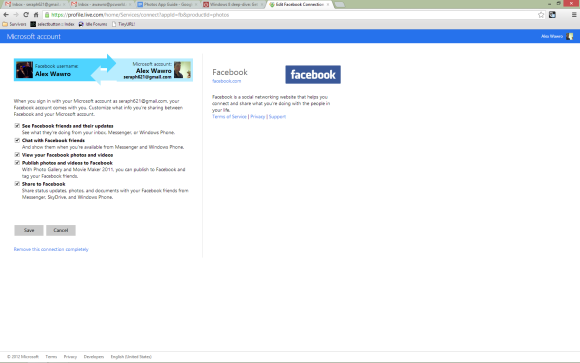Open the footer Privacy link
Screen dimensions: 580x363
(x=70, y=357)
